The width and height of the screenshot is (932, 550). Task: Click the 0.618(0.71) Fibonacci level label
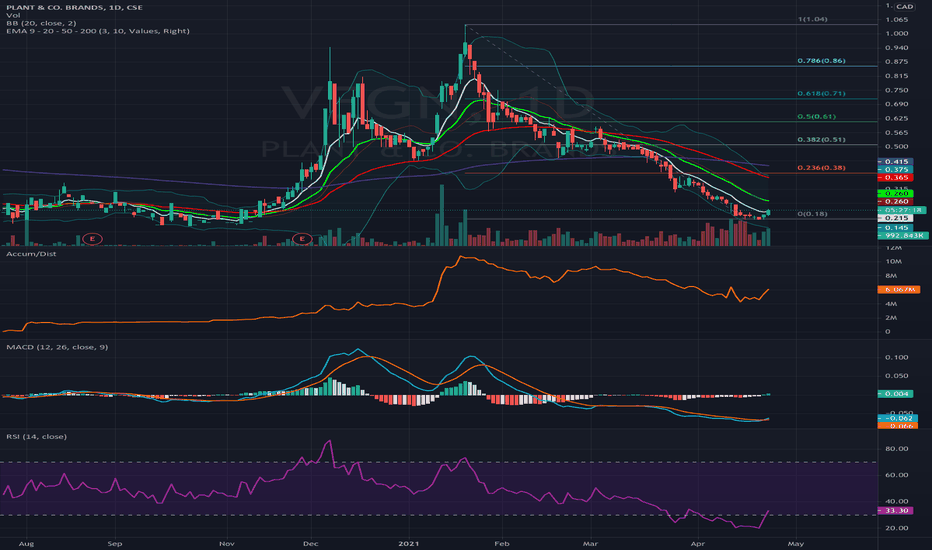[x=821, y=93]
